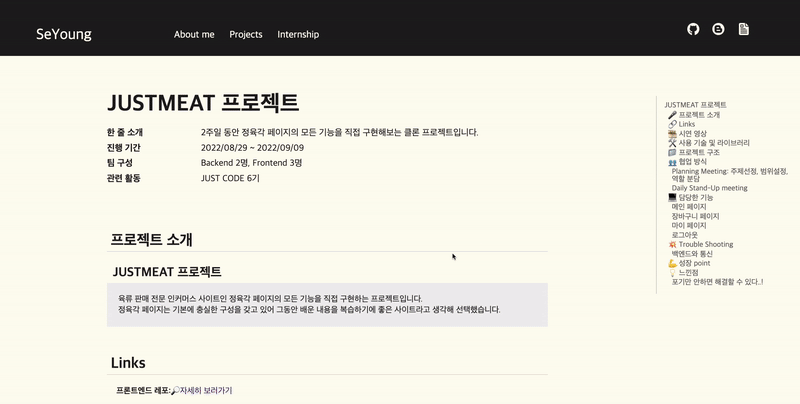Image resolution: width=800 pixels, height=404 pixels.
Task: Open the Internship menu item
Action: coord(298,34)
